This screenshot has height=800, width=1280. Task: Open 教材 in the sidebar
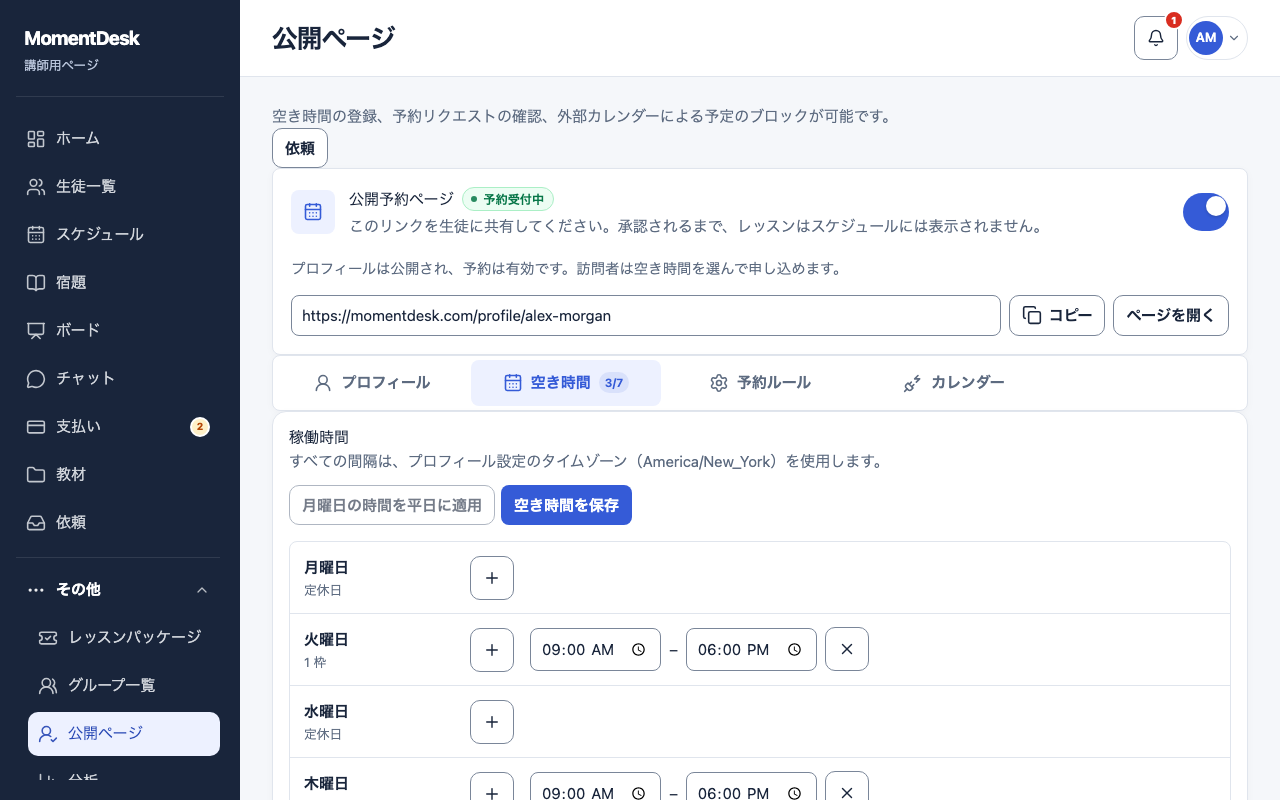[x=120, y=474]
